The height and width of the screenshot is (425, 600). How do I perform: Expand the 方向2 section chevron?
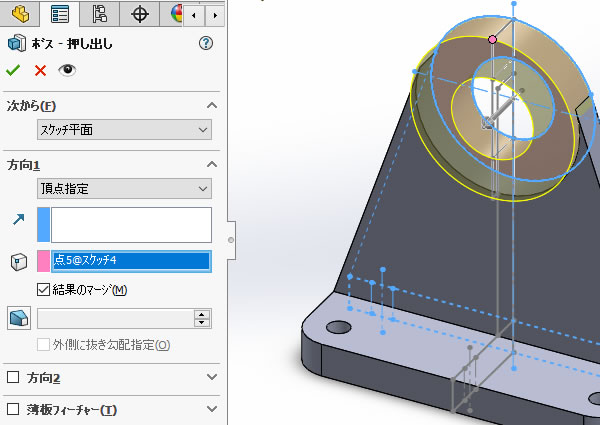[x=212, y=377]
